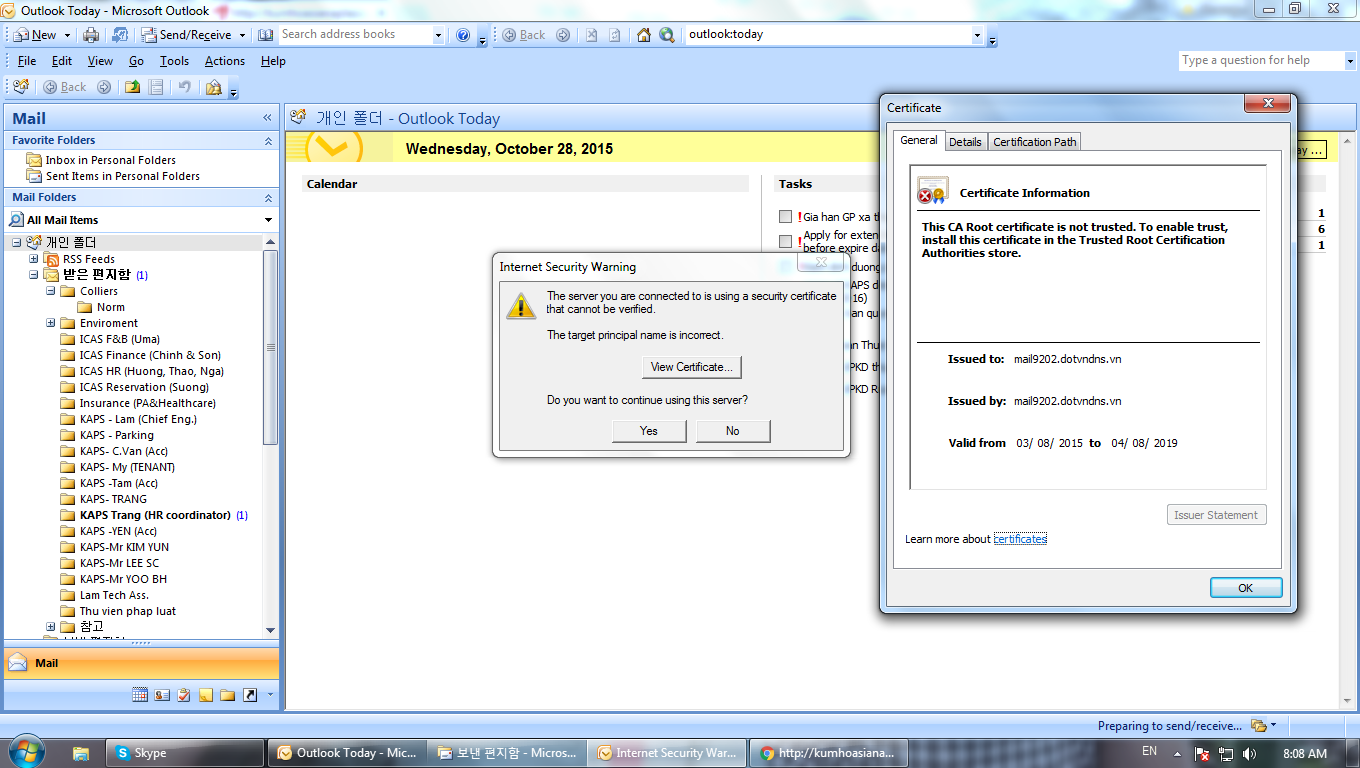The image size is (1360, 768).
Task: Select ICAS Finance (Chinh & Son) folder
Action: tap(150, 355)
